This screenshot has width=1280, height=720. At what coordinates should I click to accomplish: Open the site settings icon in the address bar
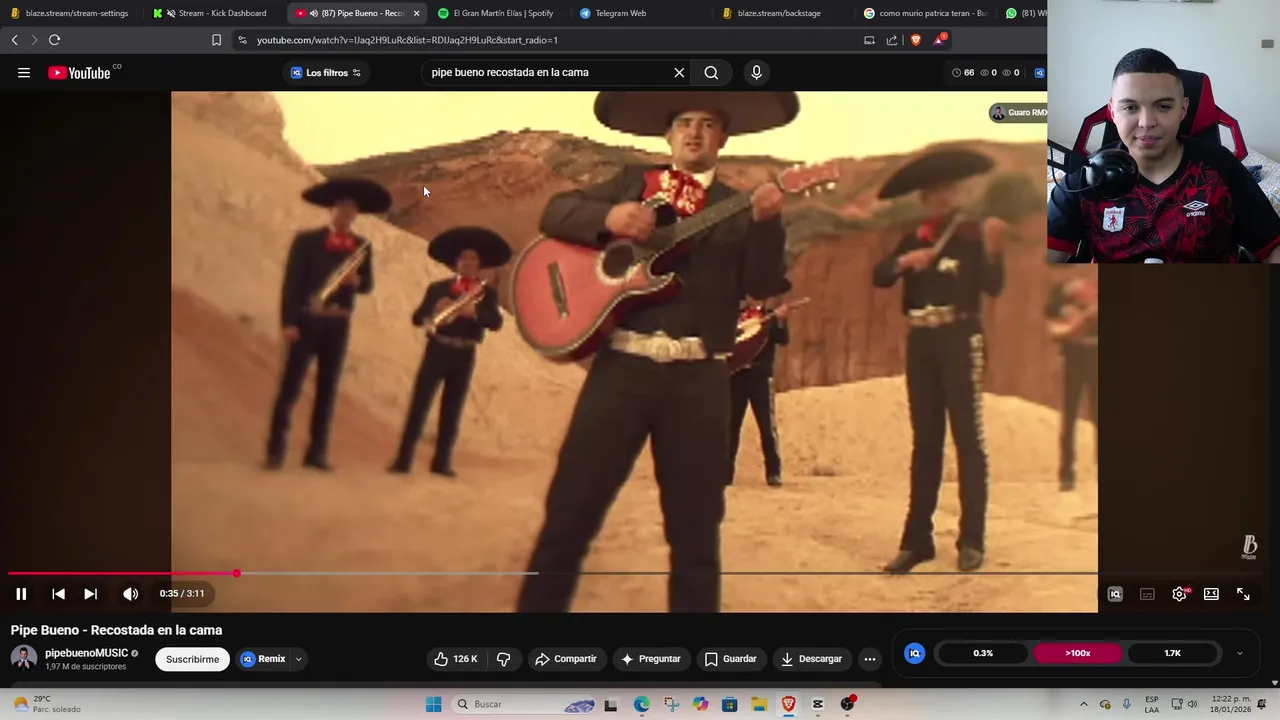pyautogui.click(x=242, y=40)
